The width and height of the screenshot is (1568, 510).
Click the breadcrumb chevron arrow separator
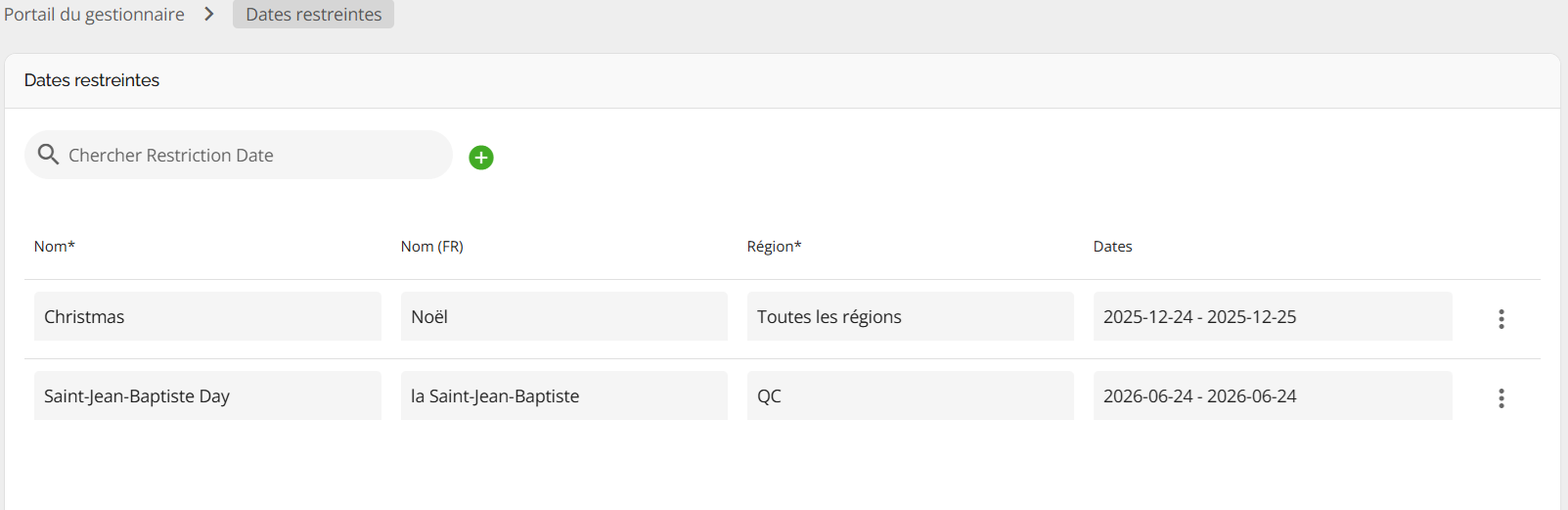[209, 15]
